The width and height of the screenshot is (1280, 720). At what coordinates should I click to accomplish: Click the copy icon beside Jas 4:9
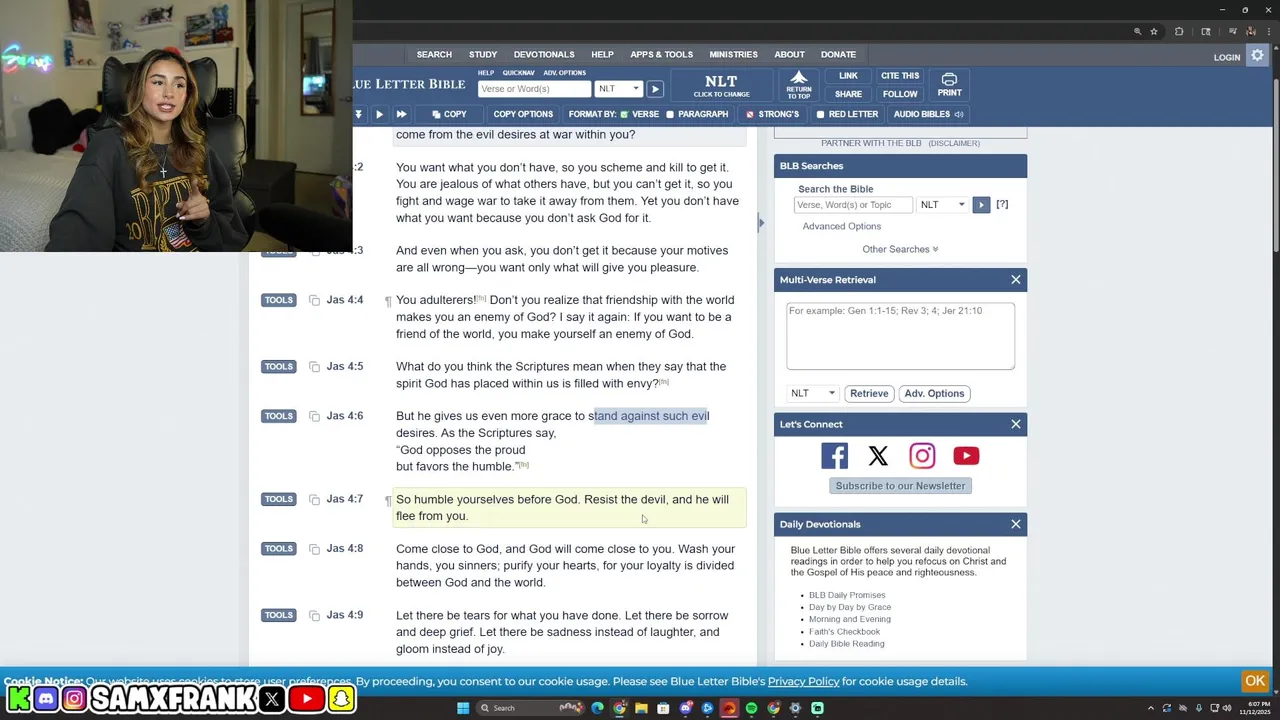[314, 615]
